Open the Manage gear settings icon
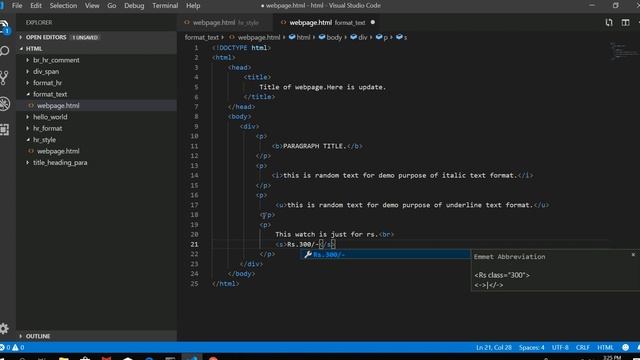The height and width of the screenshot is (360, 640). (4, 328)
